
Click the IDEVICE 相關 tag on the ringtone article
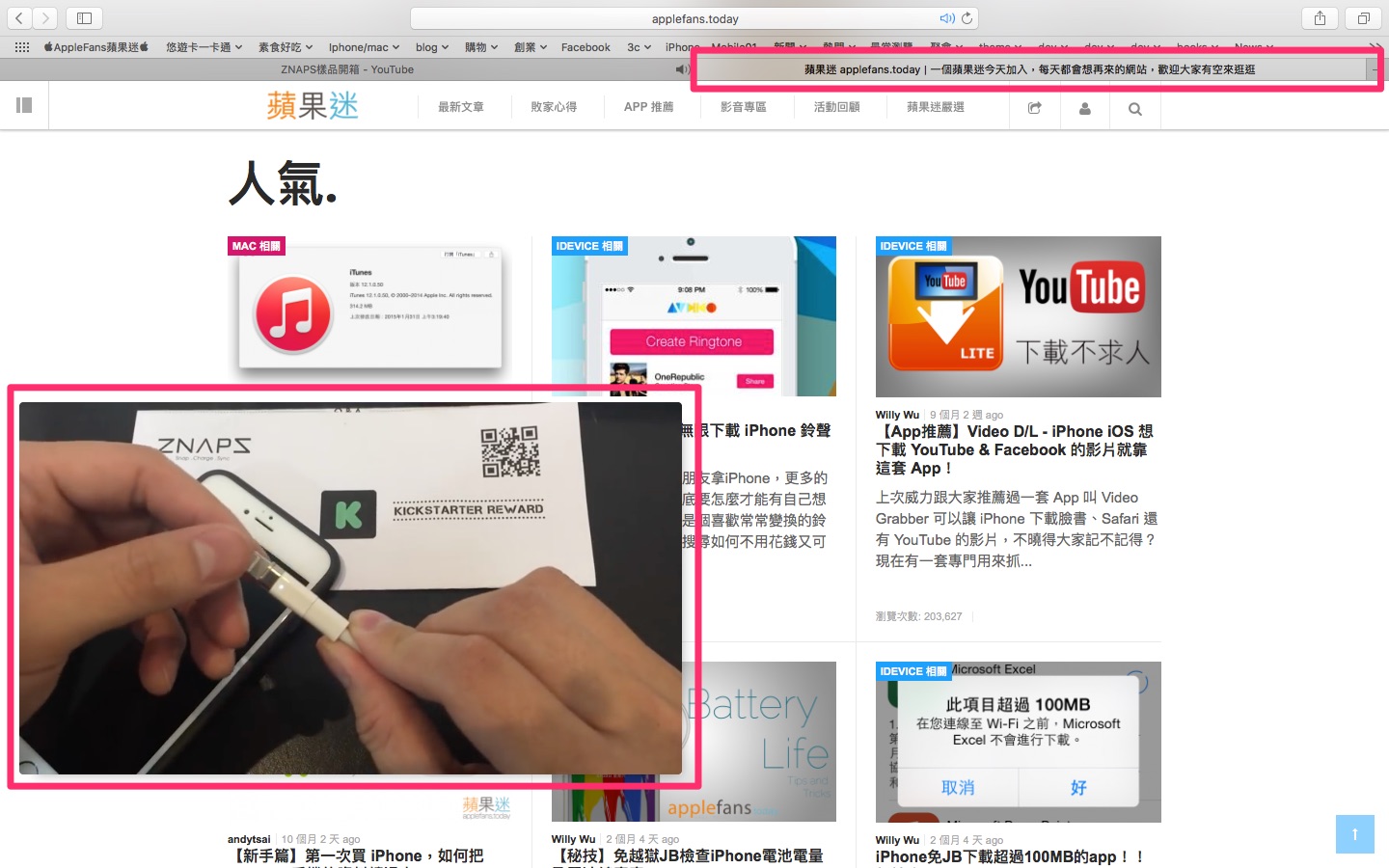[x=589, y=246]
